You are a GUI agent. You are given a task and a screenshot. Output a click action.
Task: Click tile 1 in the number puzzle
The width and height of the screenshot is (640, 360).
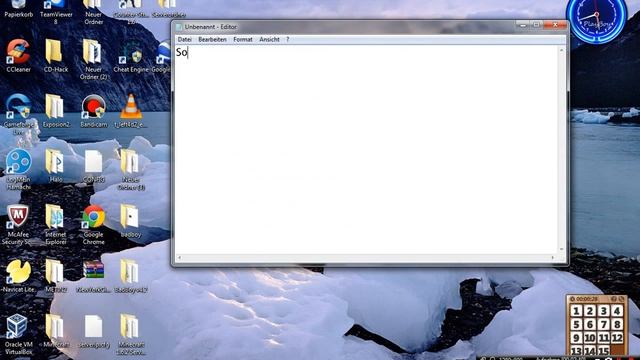[576, 311]
